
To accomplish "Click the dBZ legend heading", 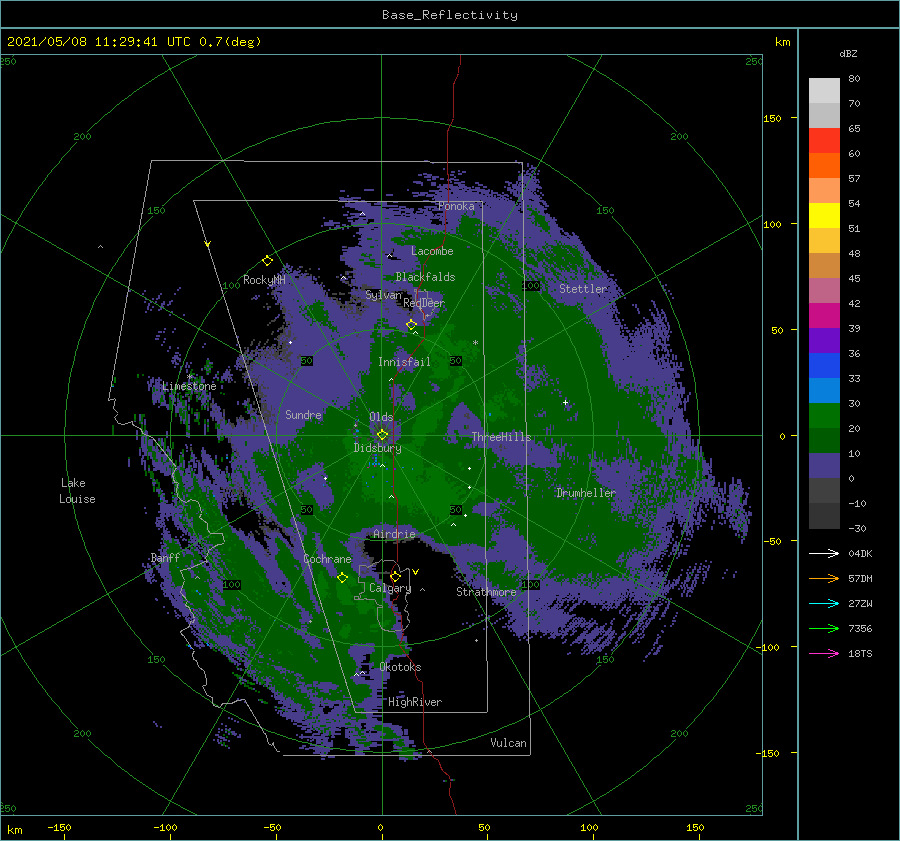I will pyautogui.click(x=848, y=53).
